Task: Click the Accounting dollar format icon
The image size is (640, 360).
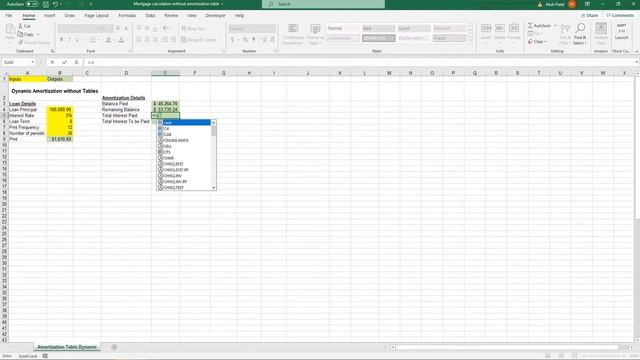Action: click(232, 40)
